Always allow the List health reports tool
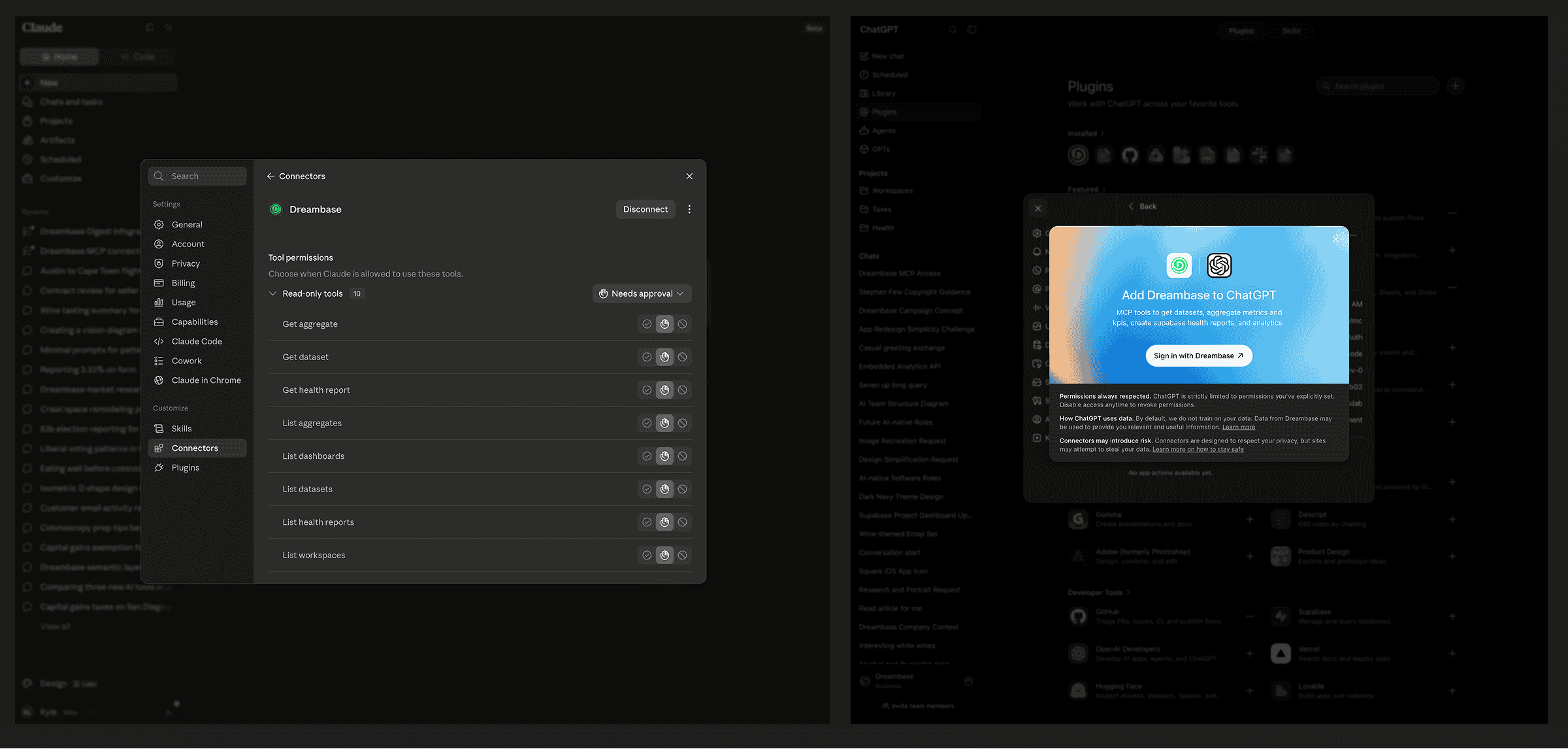 tap(647, 522)
